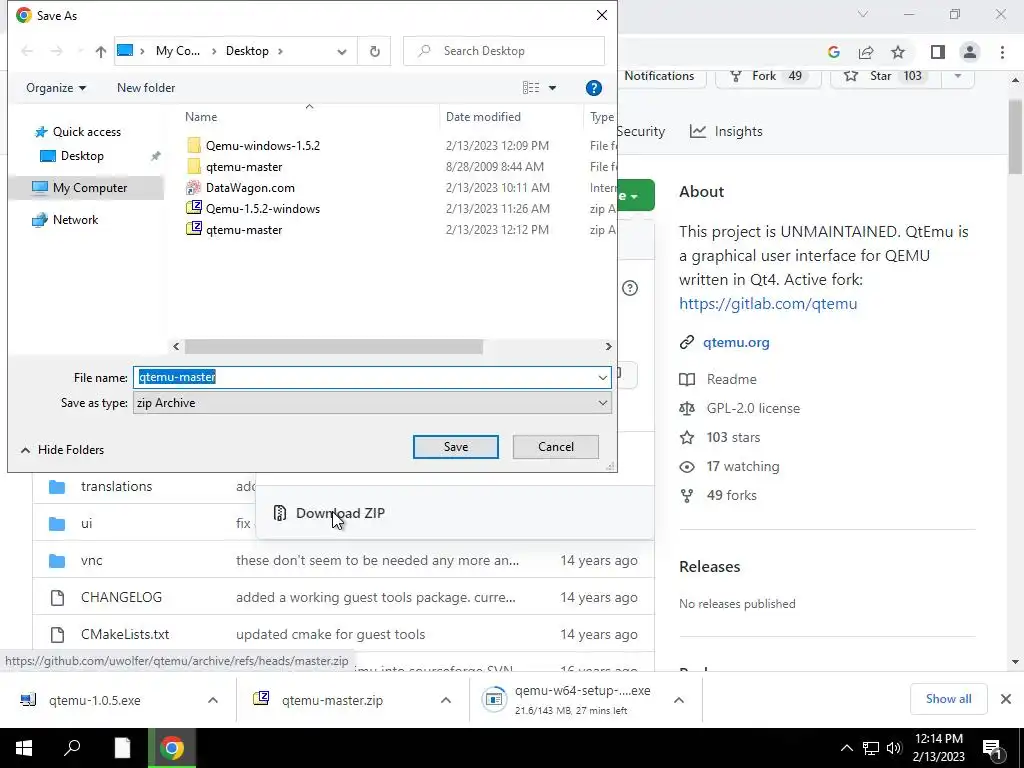Image resolution: width=1024 pixels, height=768 pixels.
Task: Open the CMakeLists.txt file
Action: click(125, 634)
